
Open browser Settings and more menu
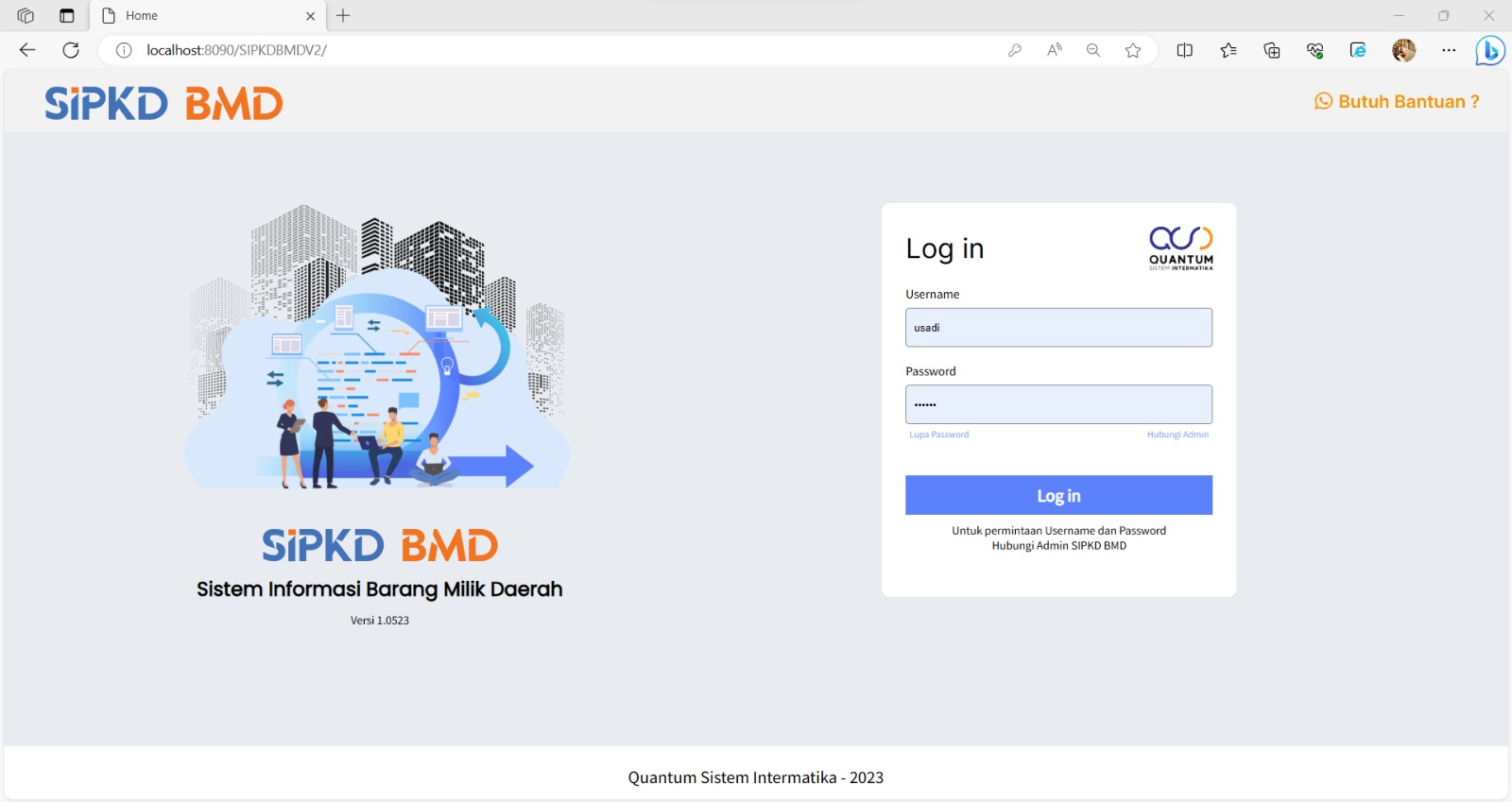pyautogui.click(x=1449, y=50)
